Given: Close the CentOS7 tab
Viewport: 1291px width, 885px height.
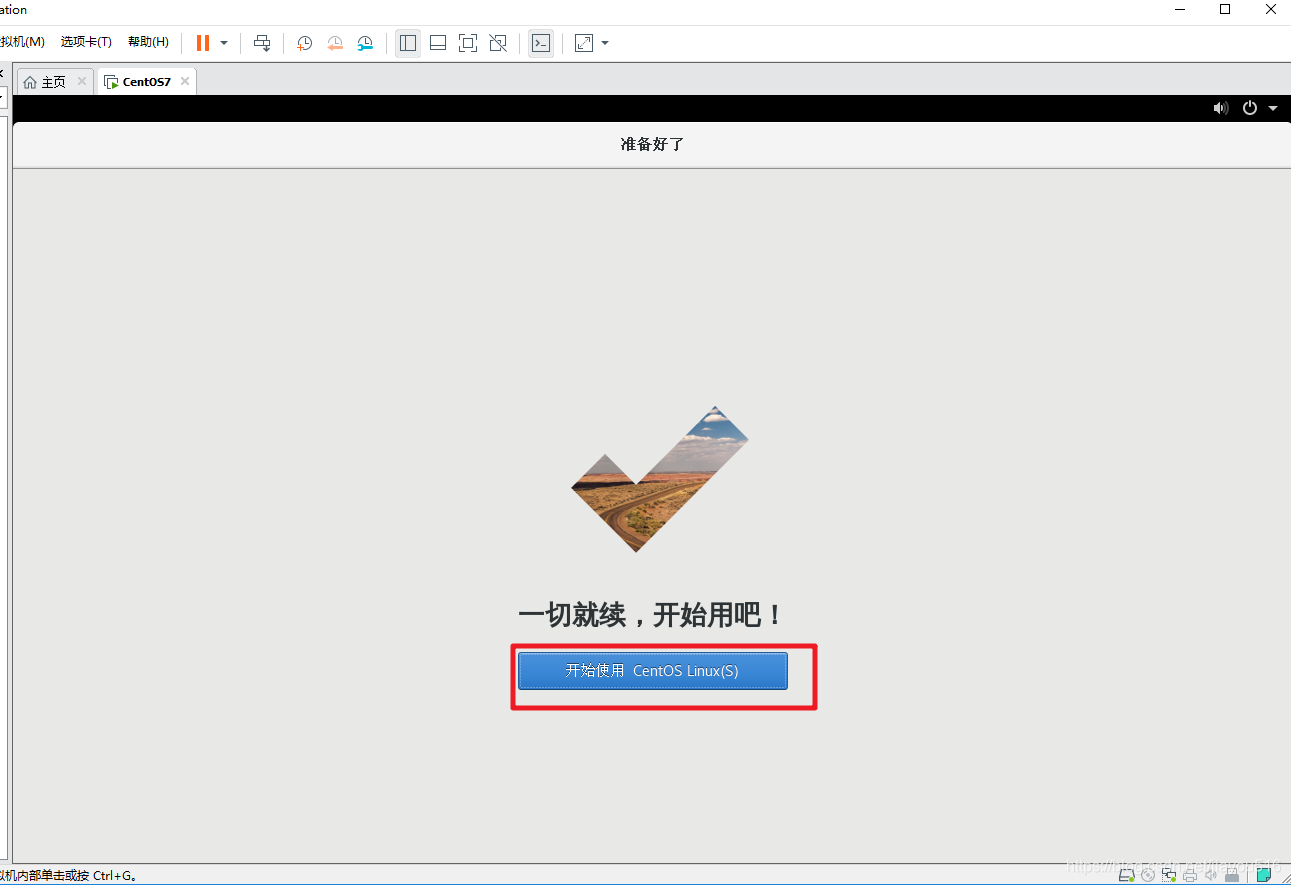Looking at the screenshot, I should [x=185, y=82].
